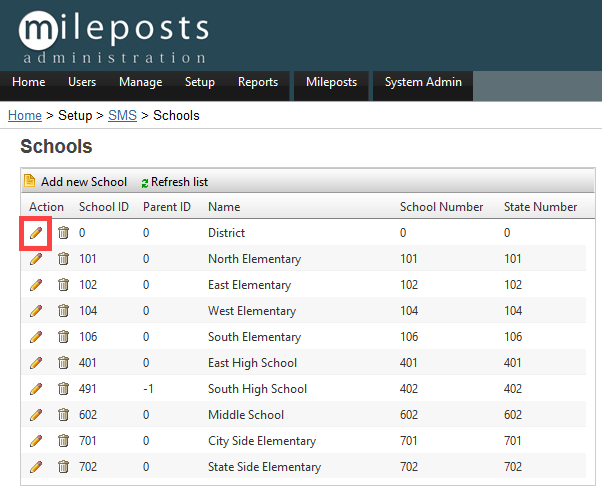Delete West Elementary with trash icon
This screenshot has width=602, height=490.
63,311
